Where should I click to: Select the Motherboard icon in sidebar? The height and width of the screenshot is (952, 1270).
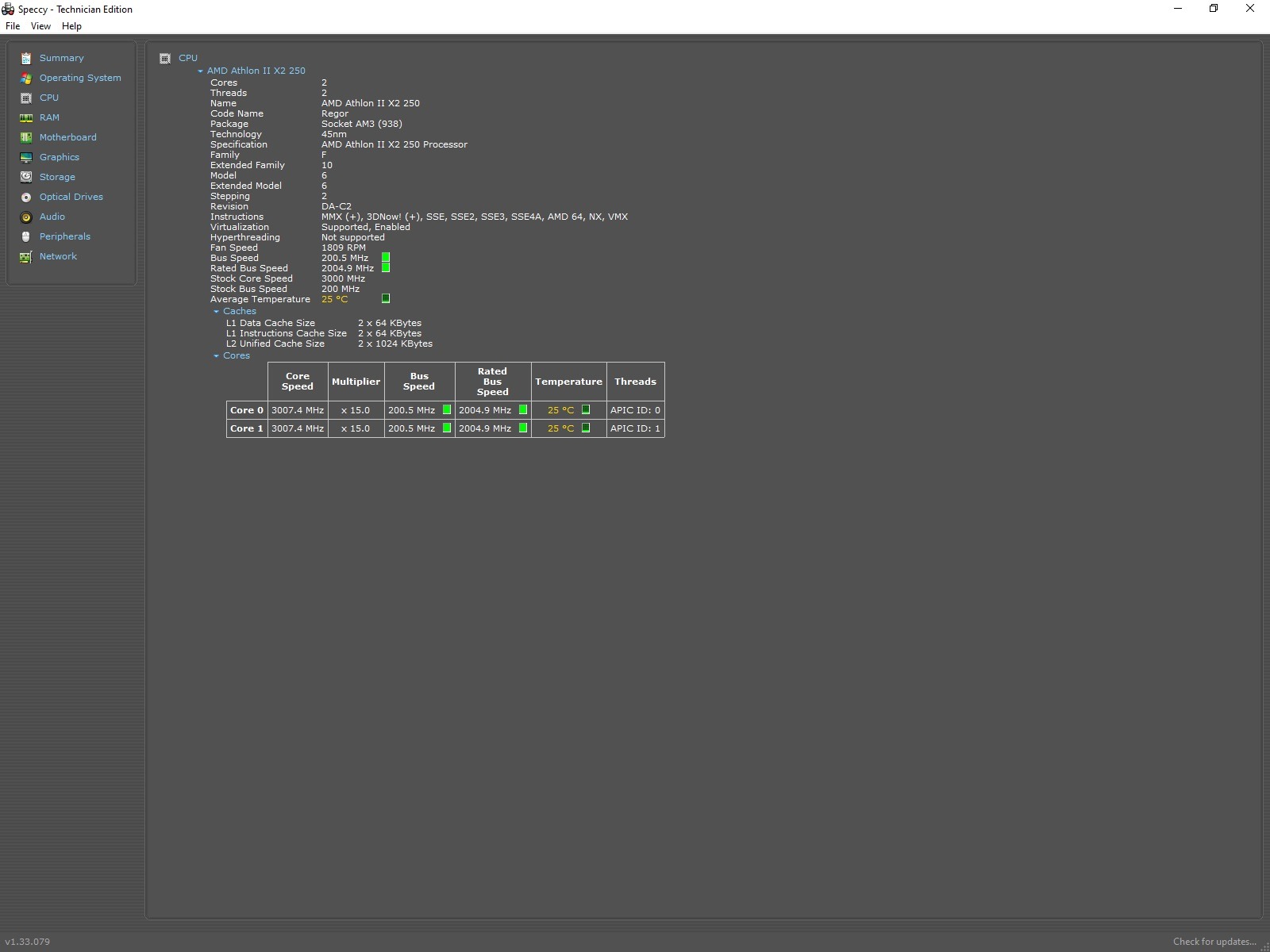(26, 137)
